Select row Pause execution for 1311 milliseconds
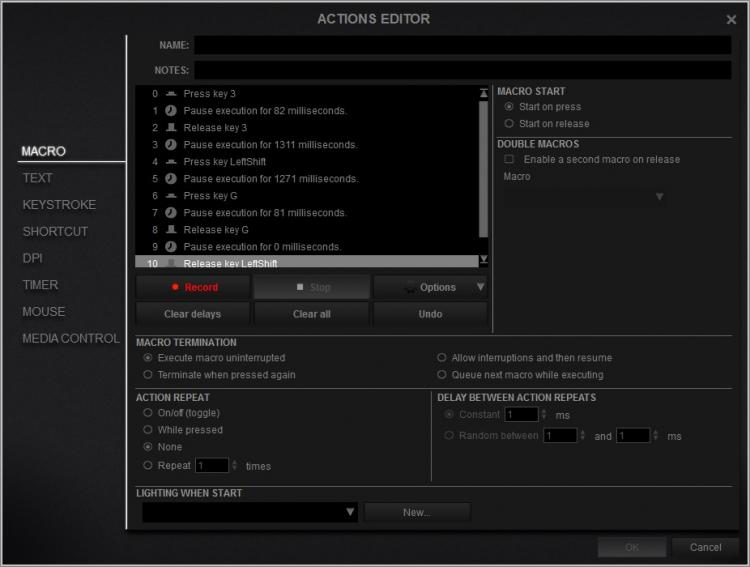750x567 pixels. point(307,145)
